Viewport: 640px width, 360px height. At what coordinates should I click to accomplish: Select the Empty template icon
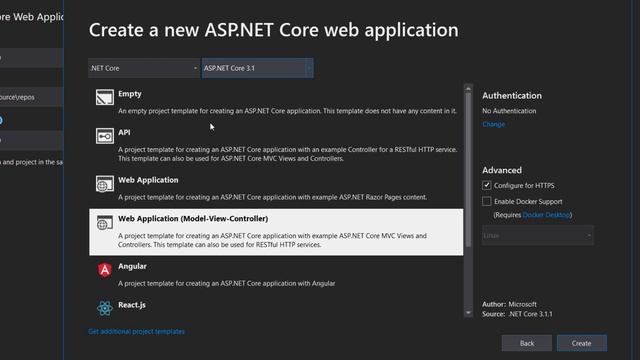pos(105,97)
